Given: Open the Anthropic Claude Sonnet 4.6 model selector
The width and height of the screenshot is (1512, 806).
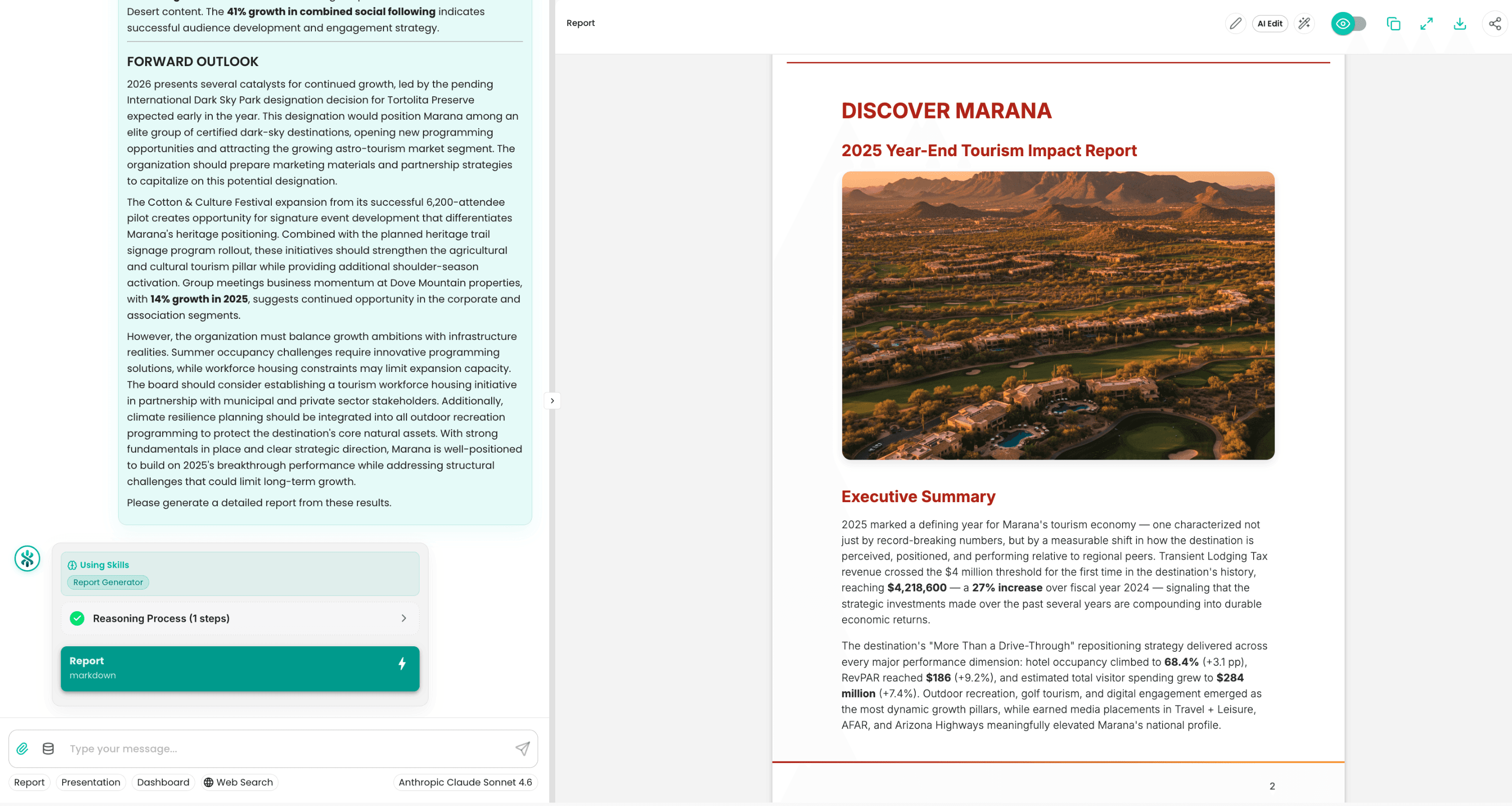Looking at the screenshot, I should coord(465,782).
